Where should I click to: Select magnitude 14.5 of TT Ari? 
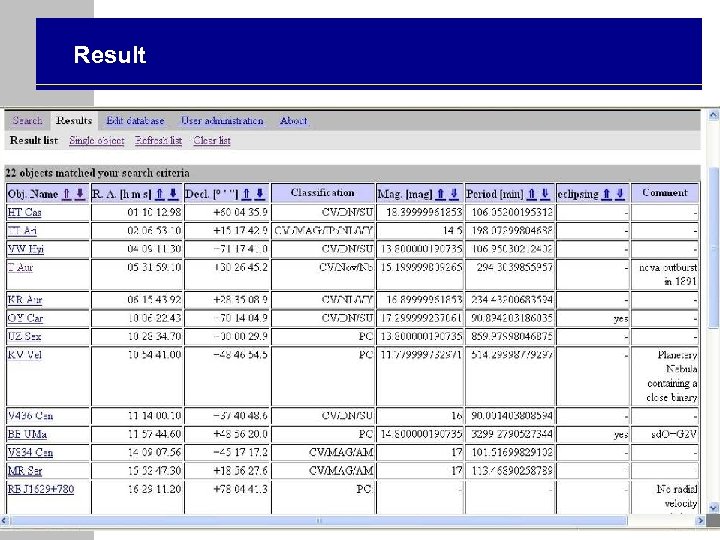452,231
